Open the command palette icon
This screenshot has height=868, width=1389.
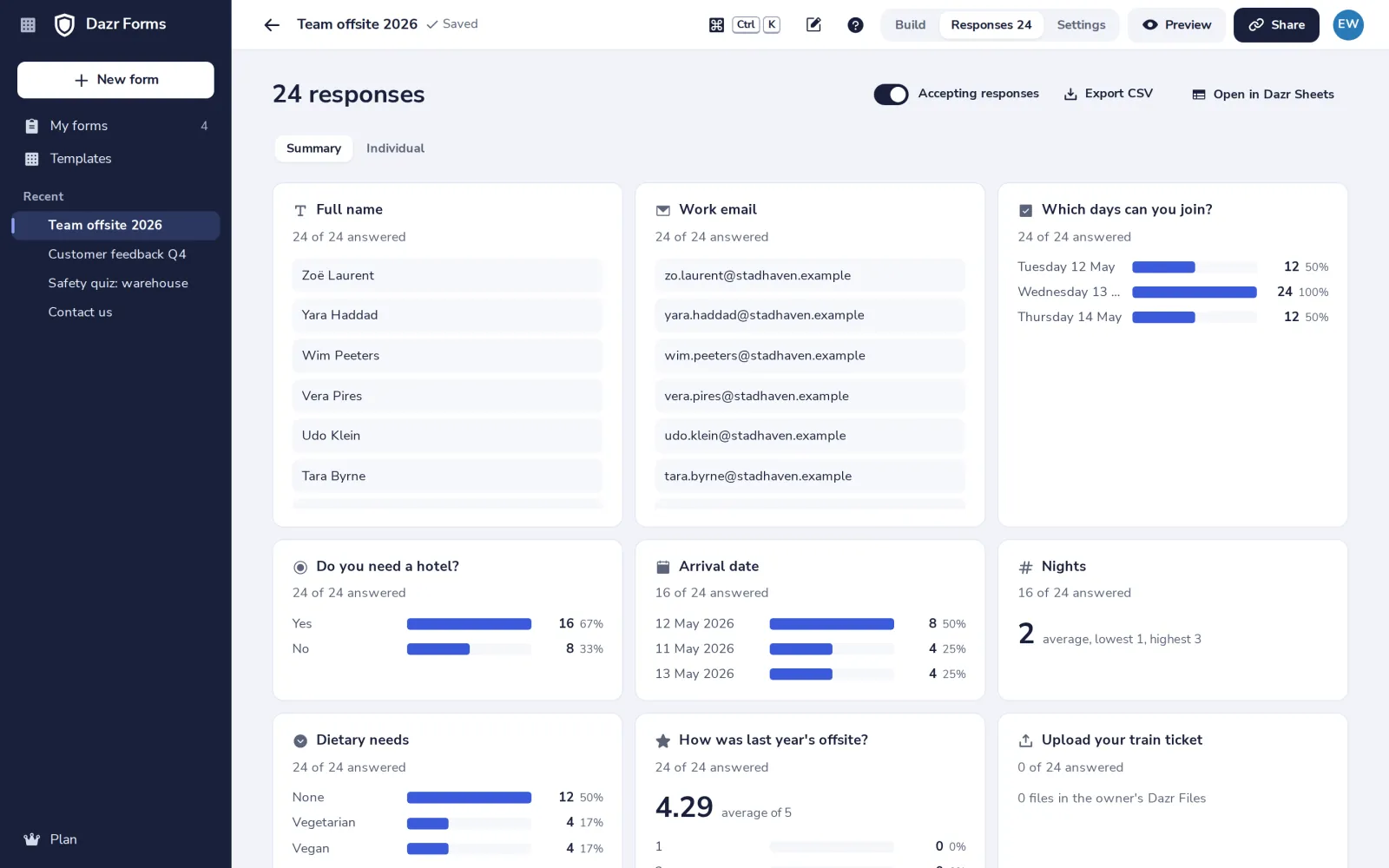(716, 25)
